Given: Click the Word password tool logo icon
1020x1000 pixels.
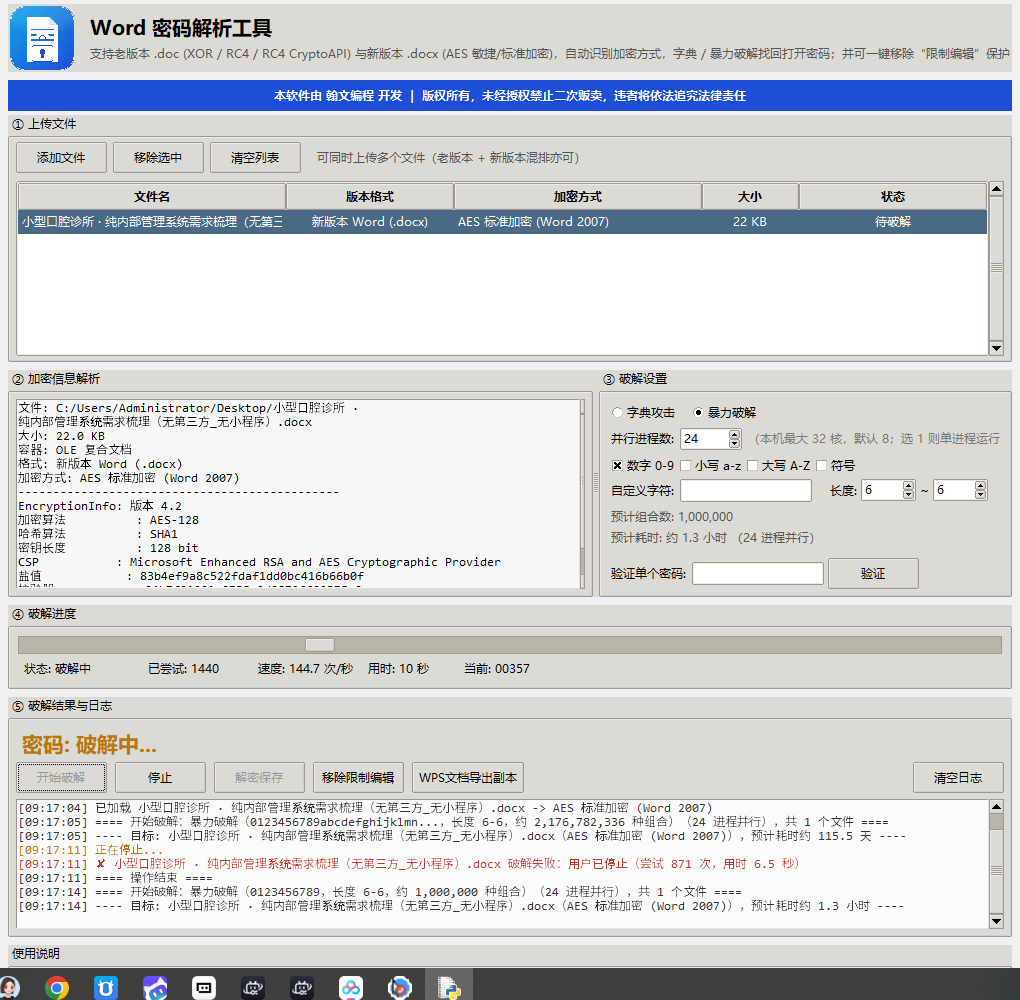Looking at the screenshot, I should click(x=42, y=38).
